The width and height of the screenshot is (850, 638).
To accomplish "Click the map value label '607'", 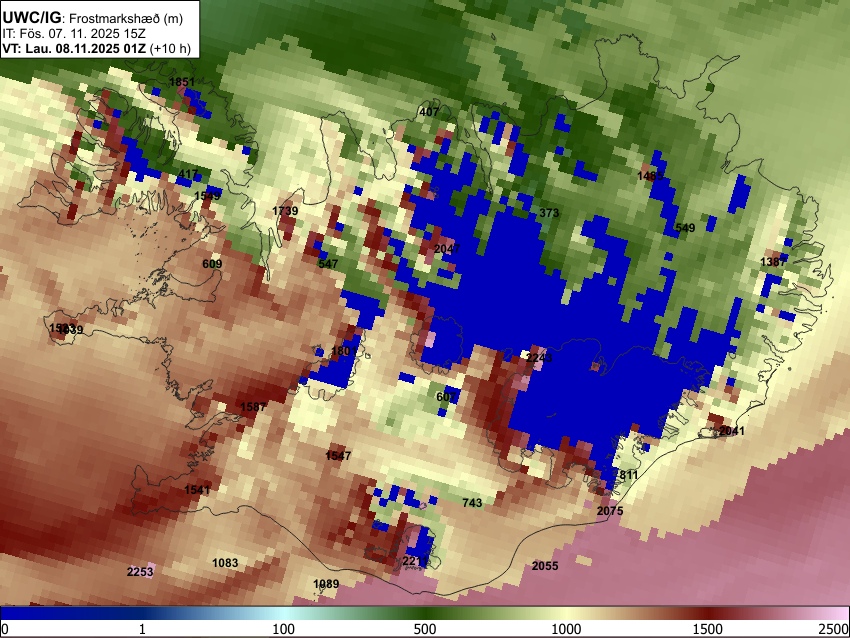I will pos(446,397).
